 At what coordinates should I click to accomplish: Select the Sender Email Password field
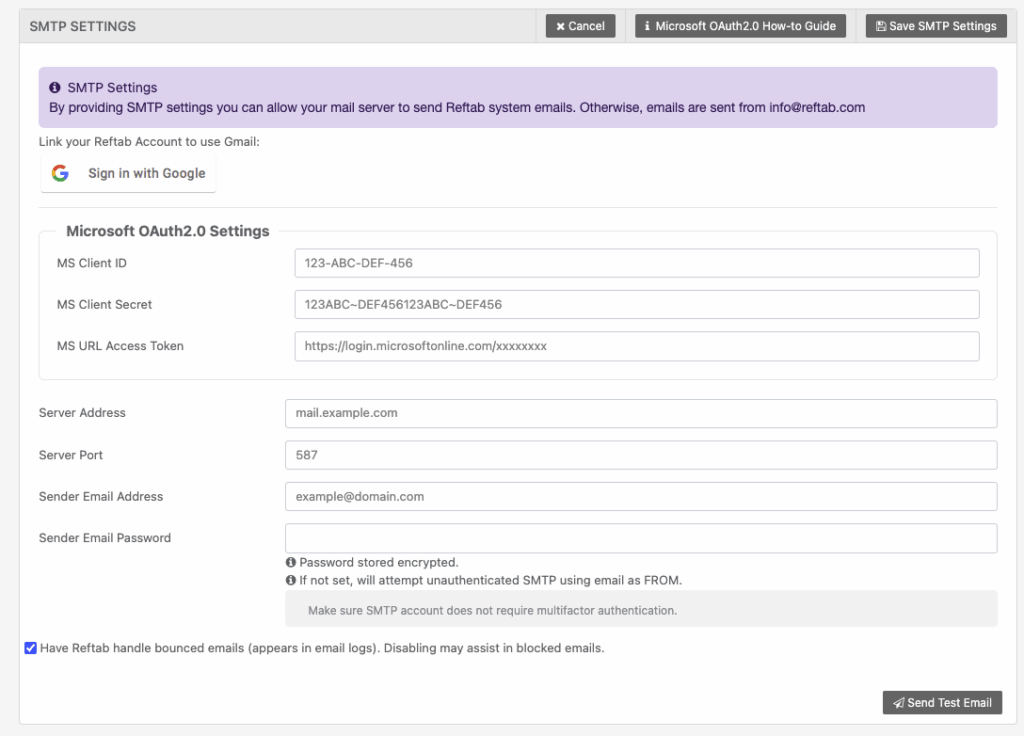[x=640, y=537]
